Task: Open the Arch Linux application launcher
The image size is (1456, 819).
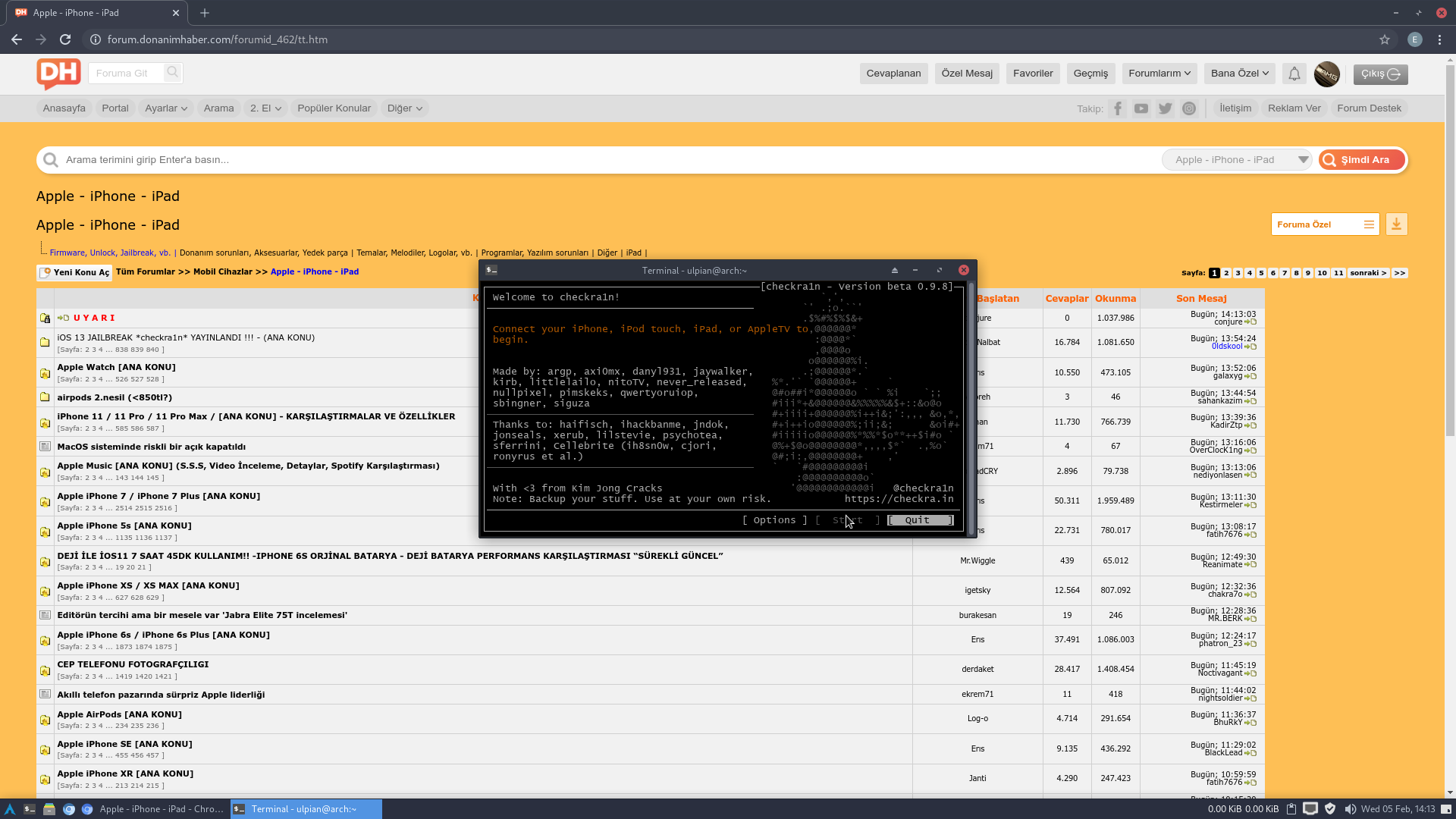Action: 10,809
